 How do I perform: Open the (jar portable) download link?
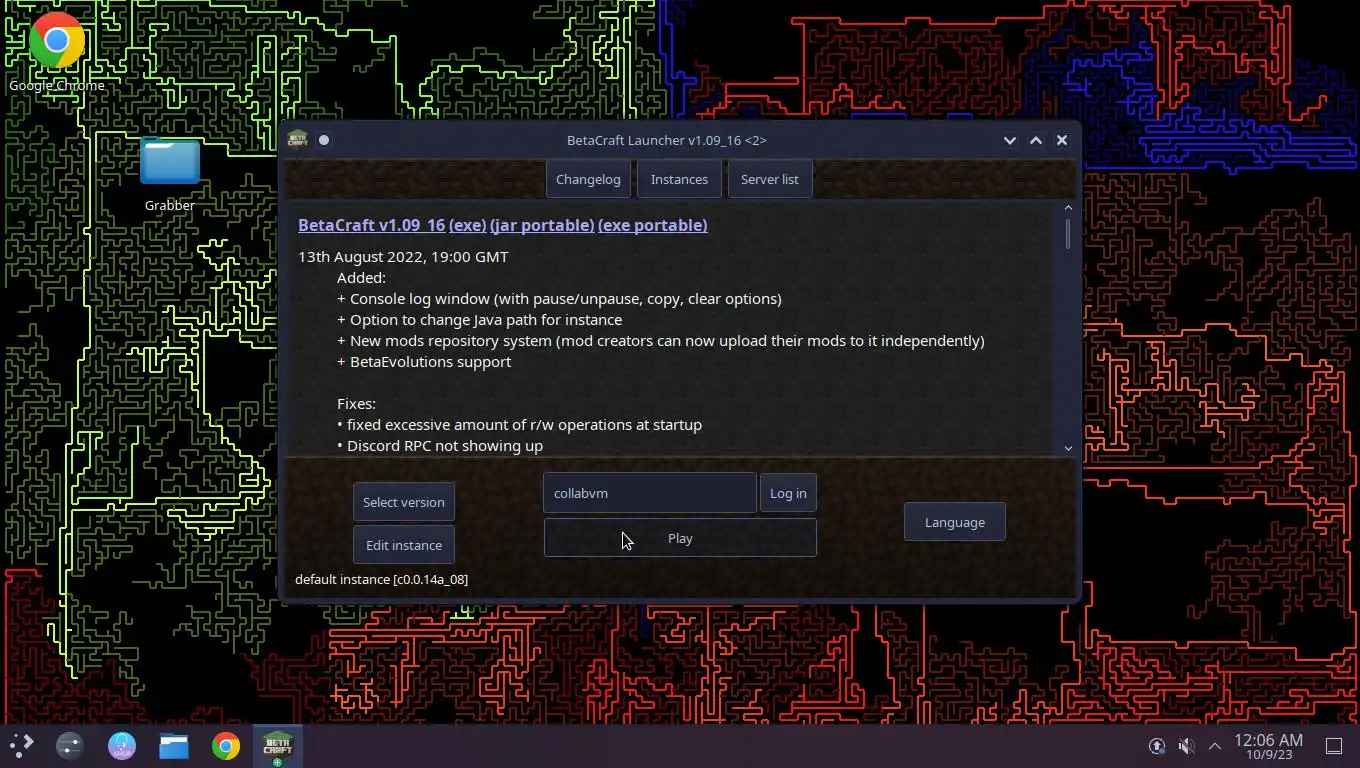(x=542, y=225)
